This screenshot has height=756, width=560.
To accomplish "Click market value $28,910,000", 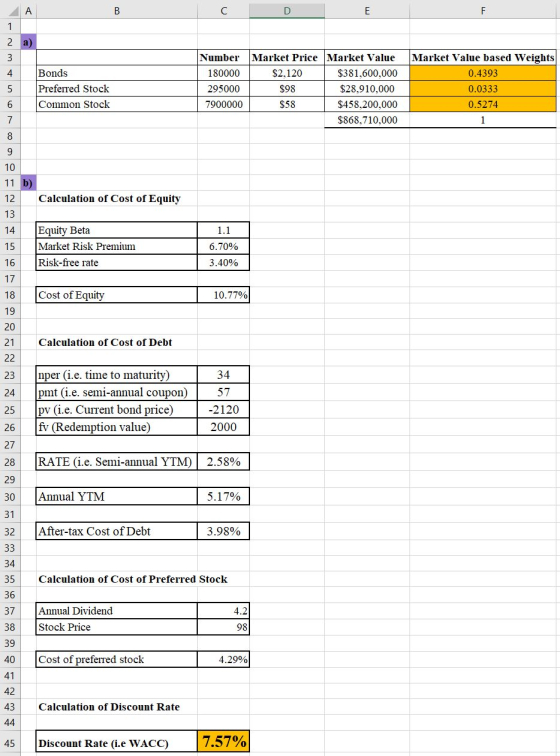I will (367, 89).
